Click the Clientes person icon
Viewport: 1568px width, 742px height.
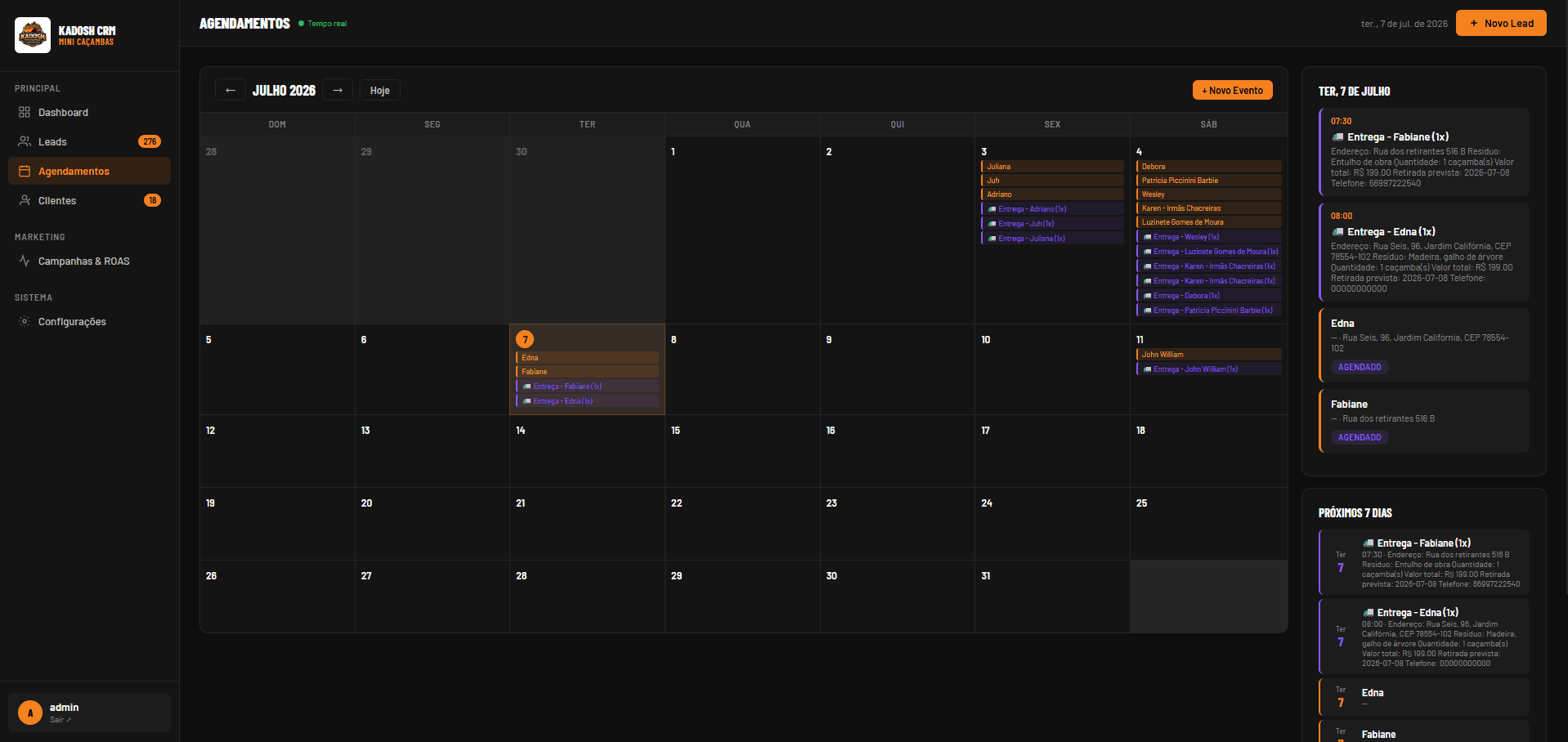click(x=25, y=200)
